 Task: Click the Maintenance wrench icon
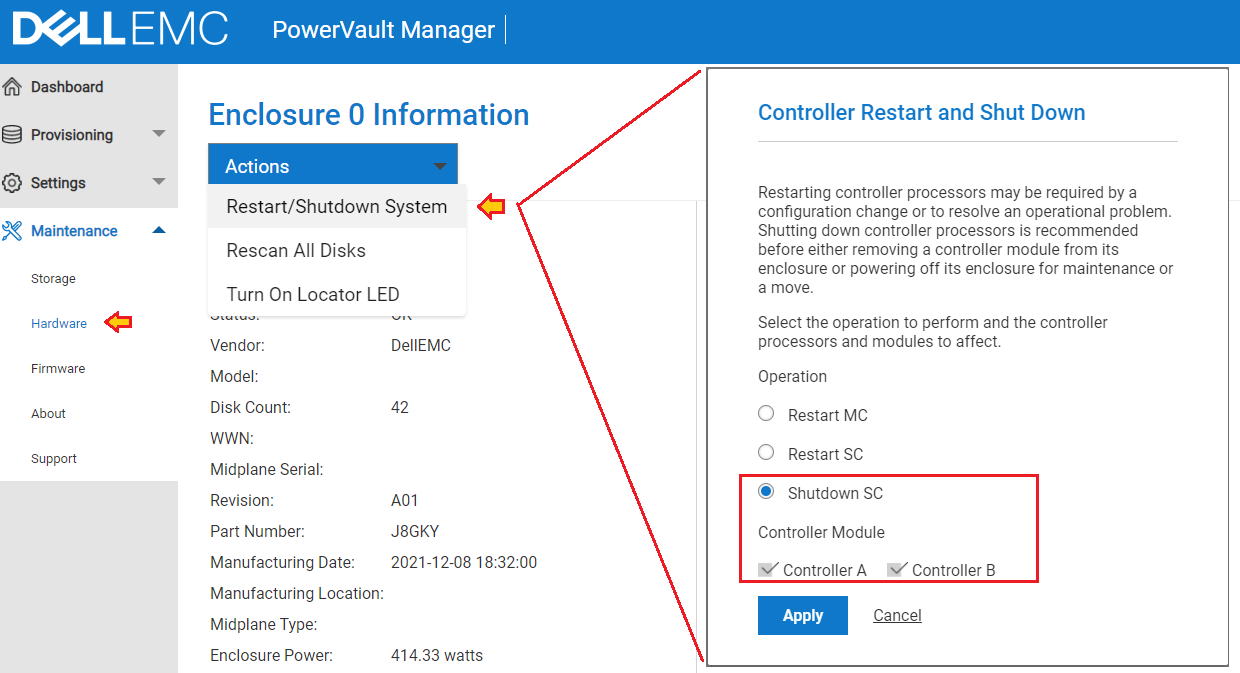[11, 230]
